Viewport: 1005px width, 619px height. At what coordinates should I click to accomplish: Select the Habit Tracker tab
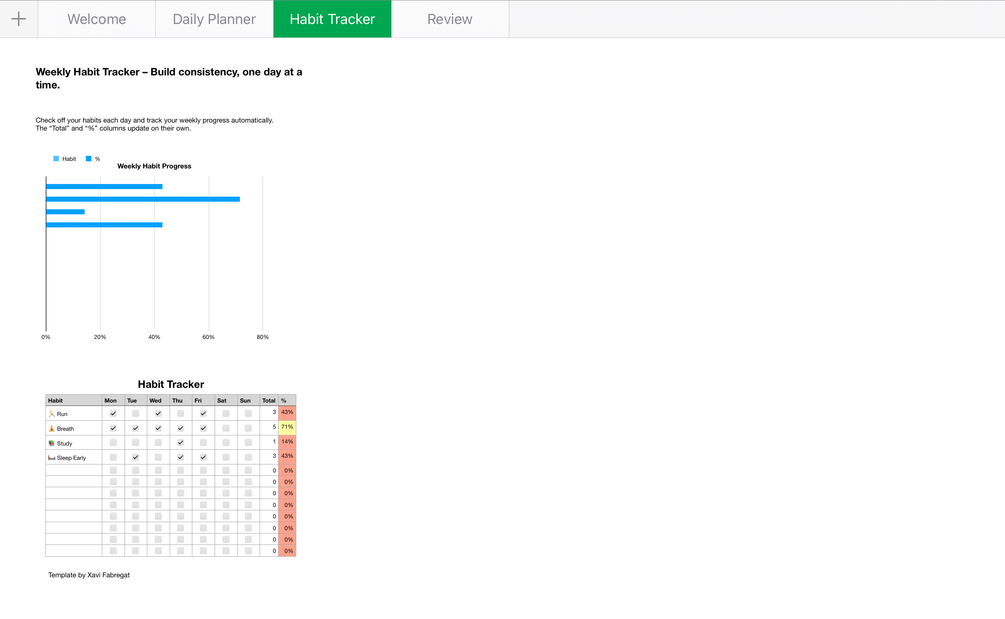point(332,19)
